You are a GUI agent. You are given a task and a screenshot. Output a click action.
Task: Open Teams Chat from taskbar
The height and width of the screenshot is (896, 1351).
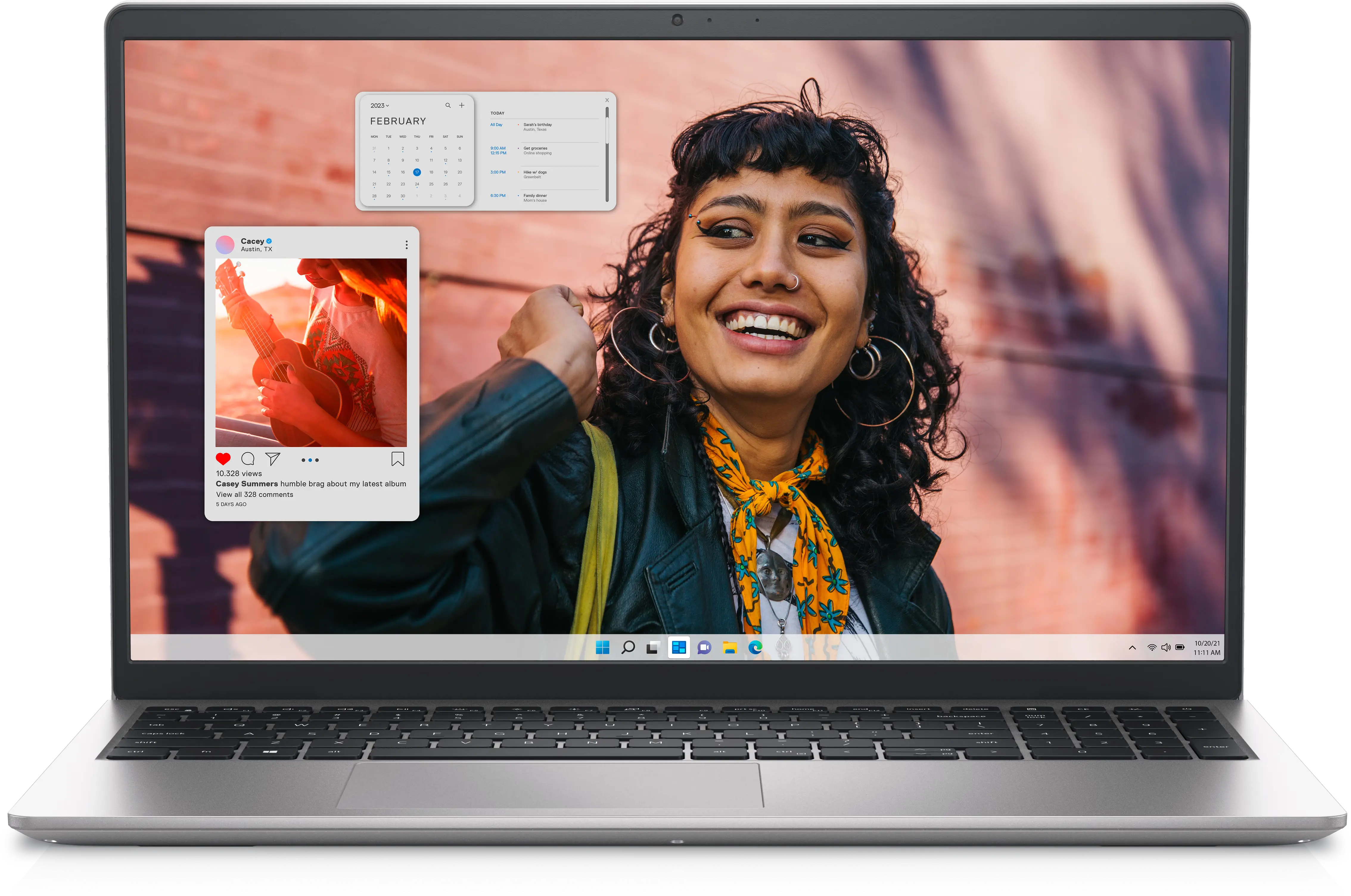pyautogui.click(x=704, y=648)
